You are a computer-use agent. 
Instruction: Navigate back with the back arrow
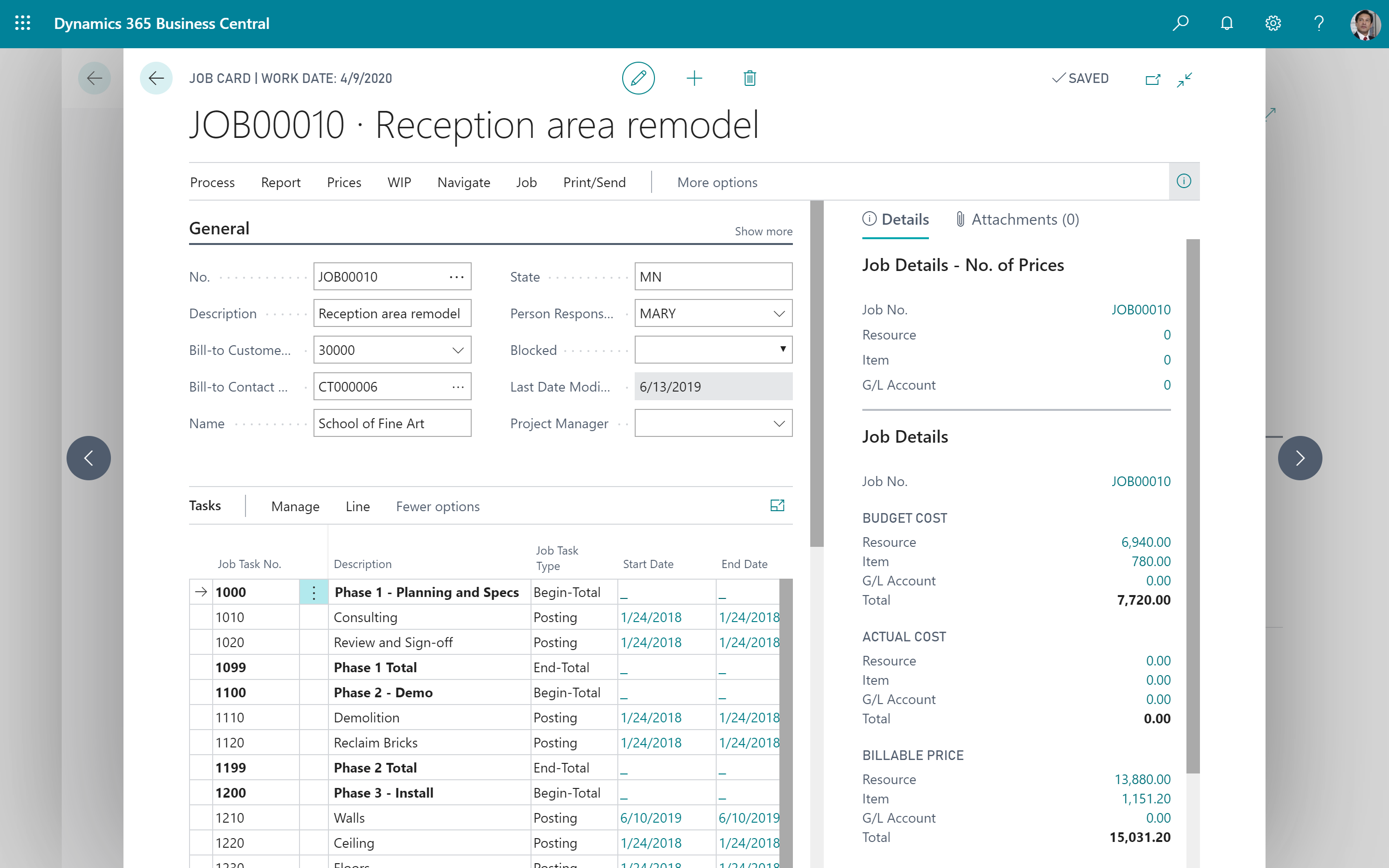[x=156, y=78]
